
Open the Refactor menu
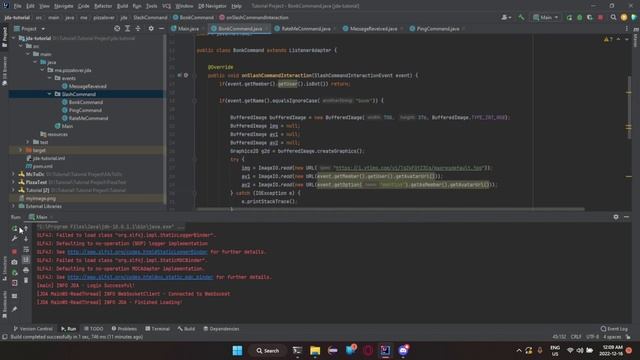point(103,6)
